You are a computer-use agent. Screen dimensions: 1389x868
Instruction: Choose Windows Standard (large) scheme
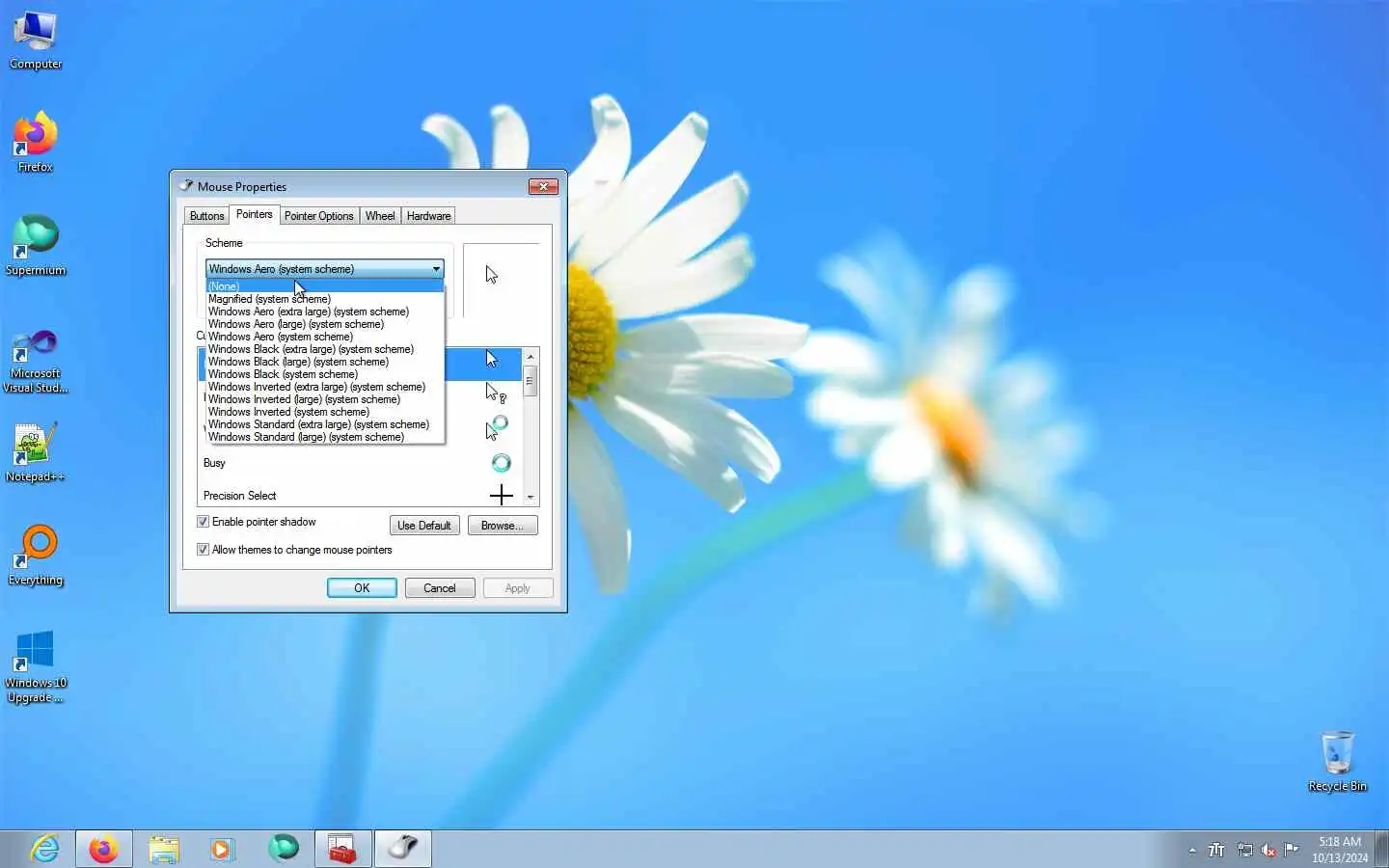pyautogui.click(x=325, y=437)
